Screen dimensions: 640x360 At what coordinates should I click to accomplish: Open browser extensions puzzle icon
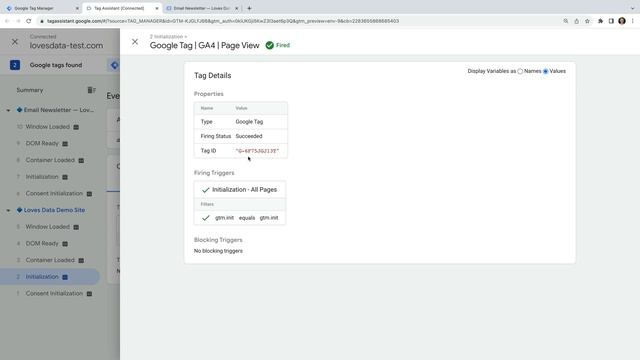point(600,21)
